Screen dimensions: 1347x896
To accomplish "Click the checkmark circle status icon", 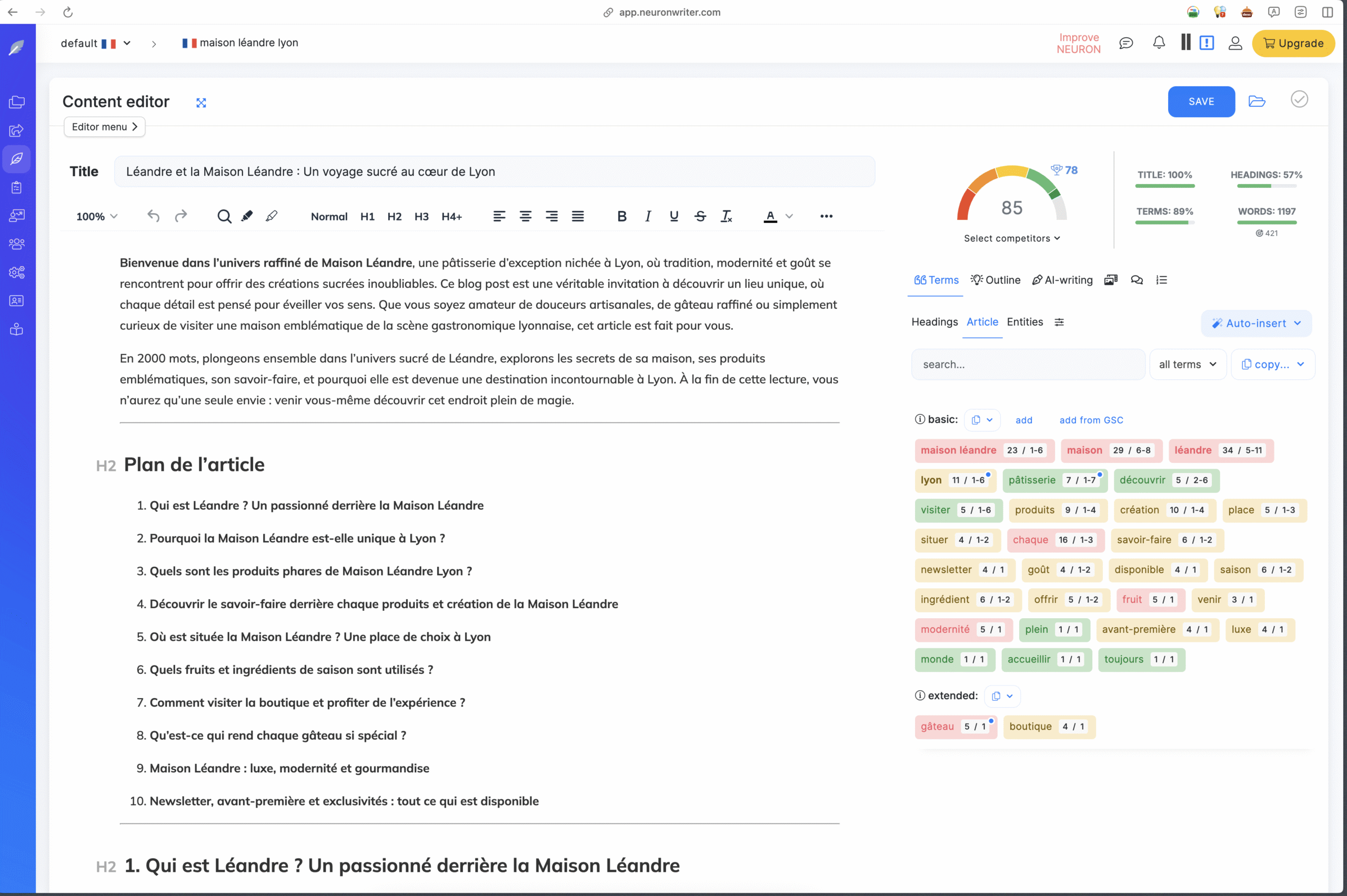I will [x=1299, y=99].
